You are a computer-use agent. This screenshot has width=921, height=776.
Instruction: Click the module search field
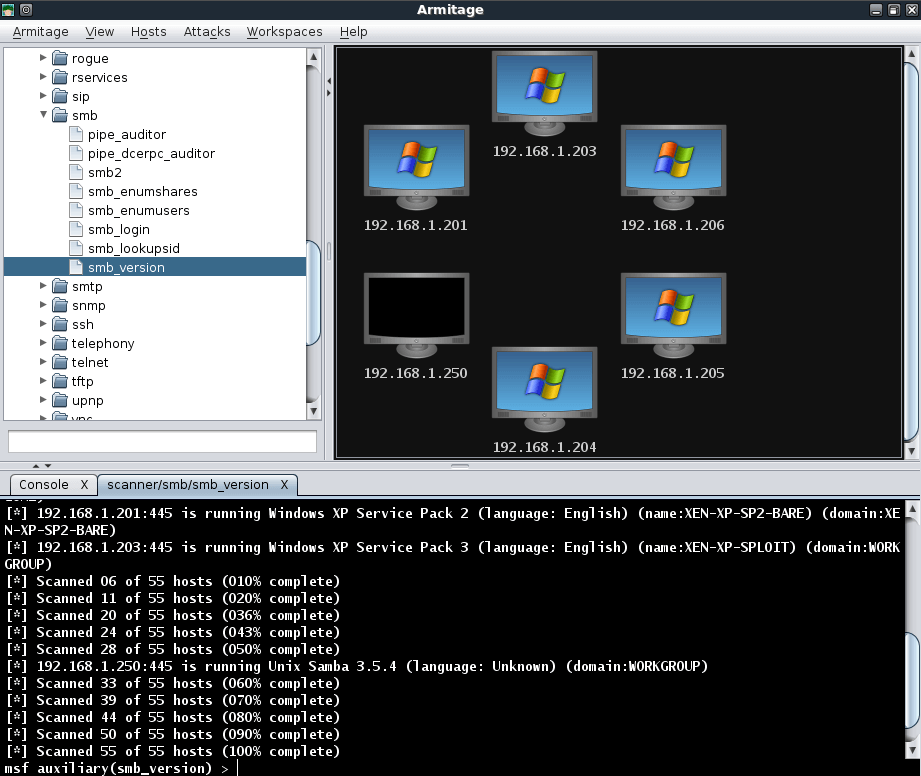click(x=160, y=441)
